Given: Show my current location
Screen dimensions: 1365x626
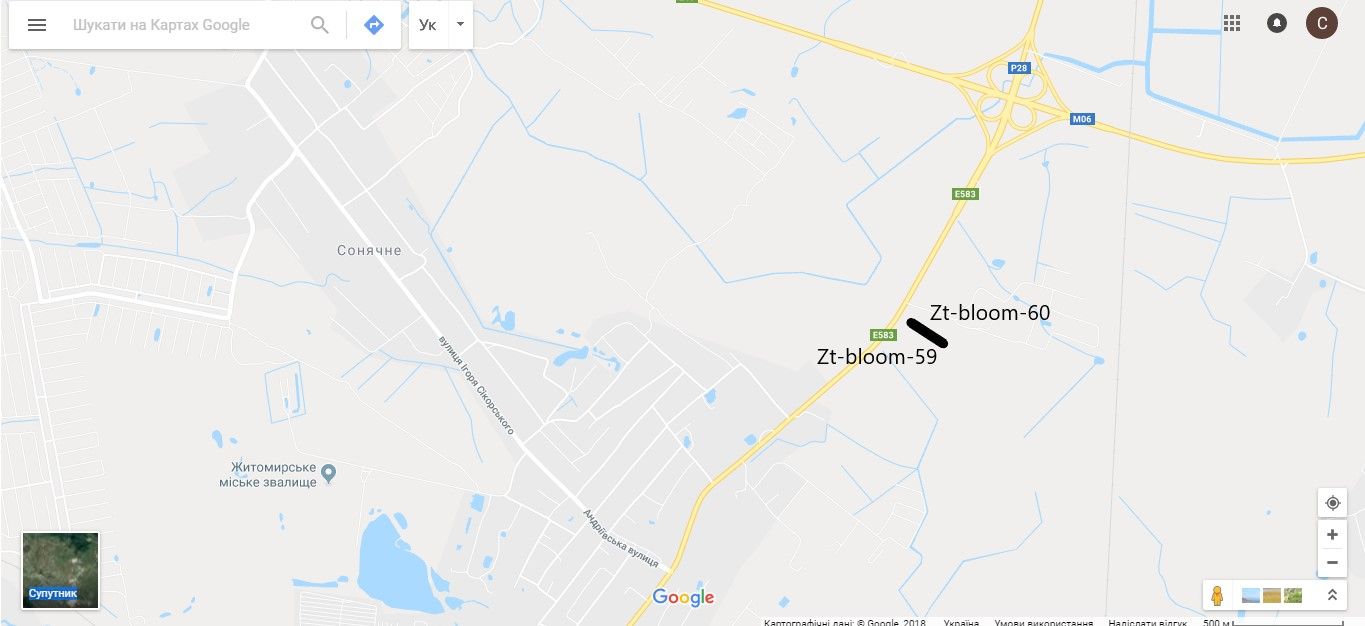Looking at the screenshot, I should tap(1332, 503).
